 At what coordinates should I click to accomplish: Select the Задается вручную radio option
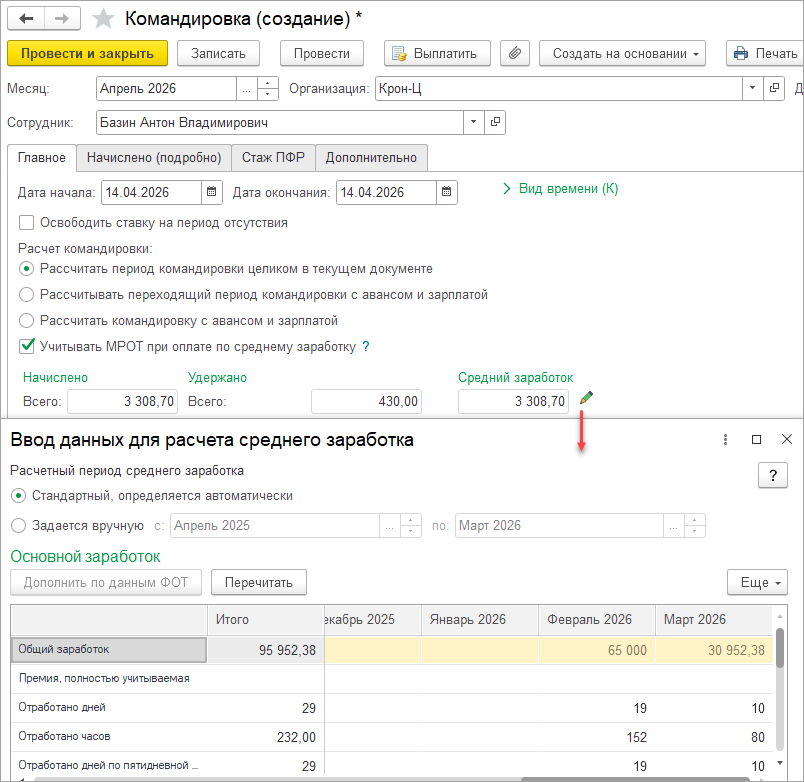pos(18,526)
